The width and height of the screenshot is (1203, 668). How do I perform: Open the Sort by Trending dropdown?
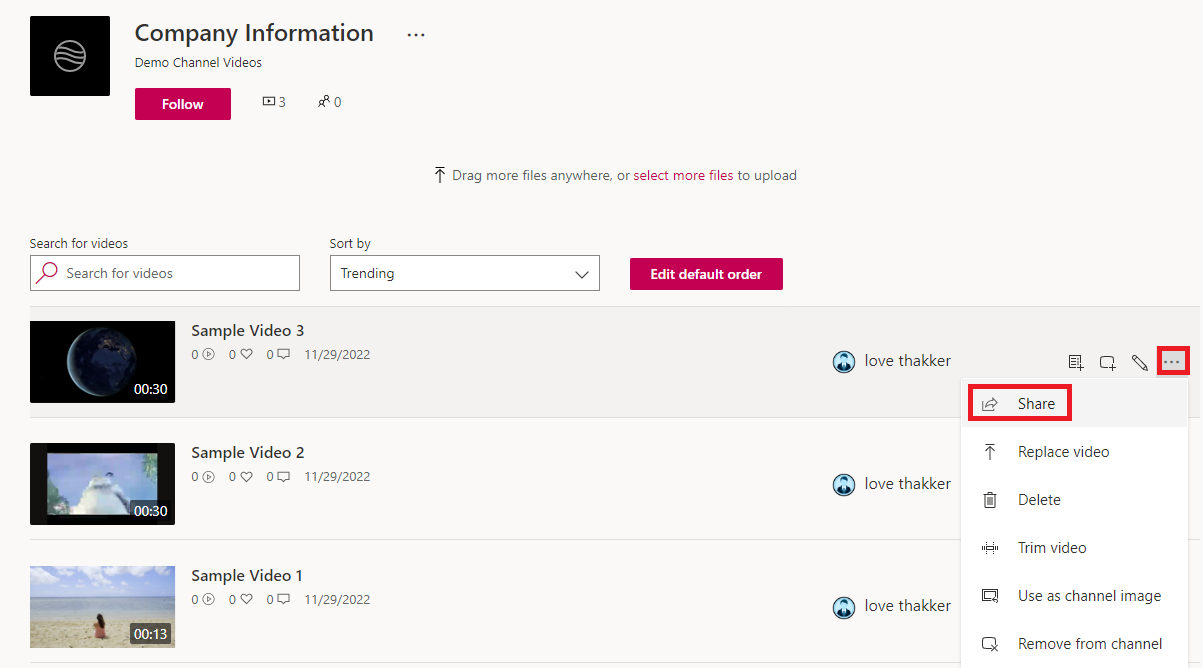click(x=464, y=273)
